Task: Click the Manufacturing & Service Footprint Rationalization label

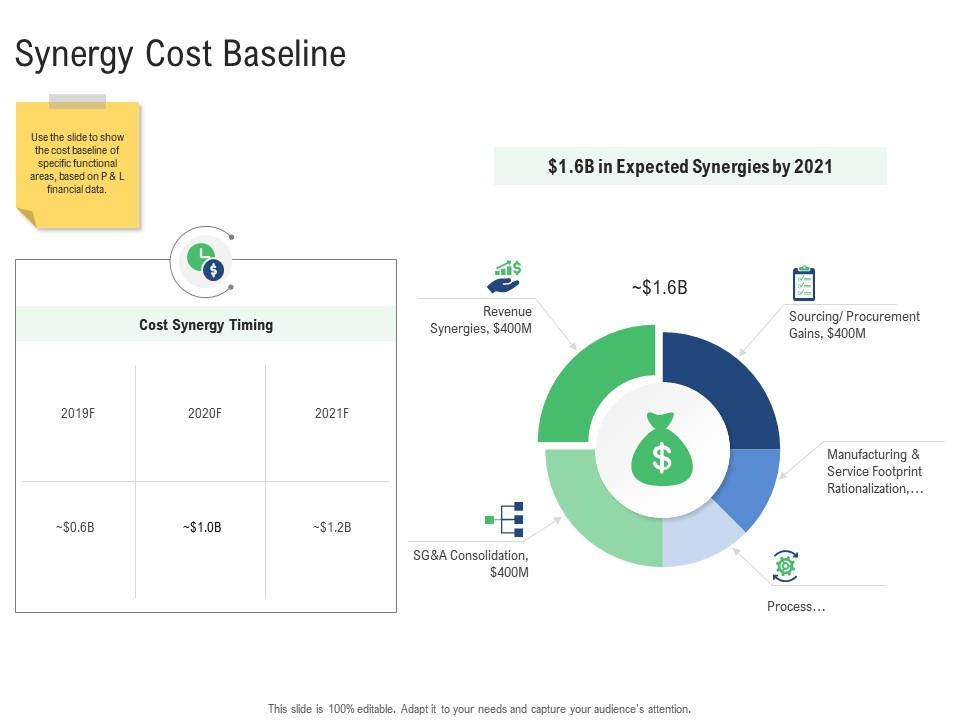Action: [x=875, y=470]
